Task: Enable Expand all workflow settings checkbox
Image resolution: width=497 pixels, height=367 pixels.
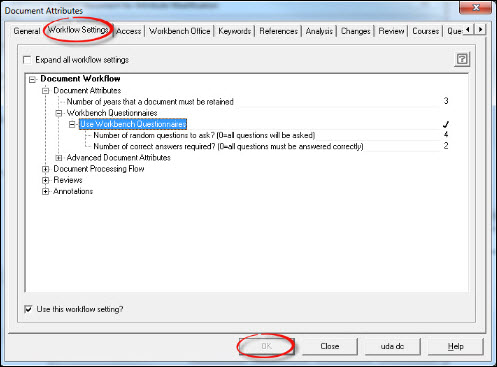Action: coord(27,60)
